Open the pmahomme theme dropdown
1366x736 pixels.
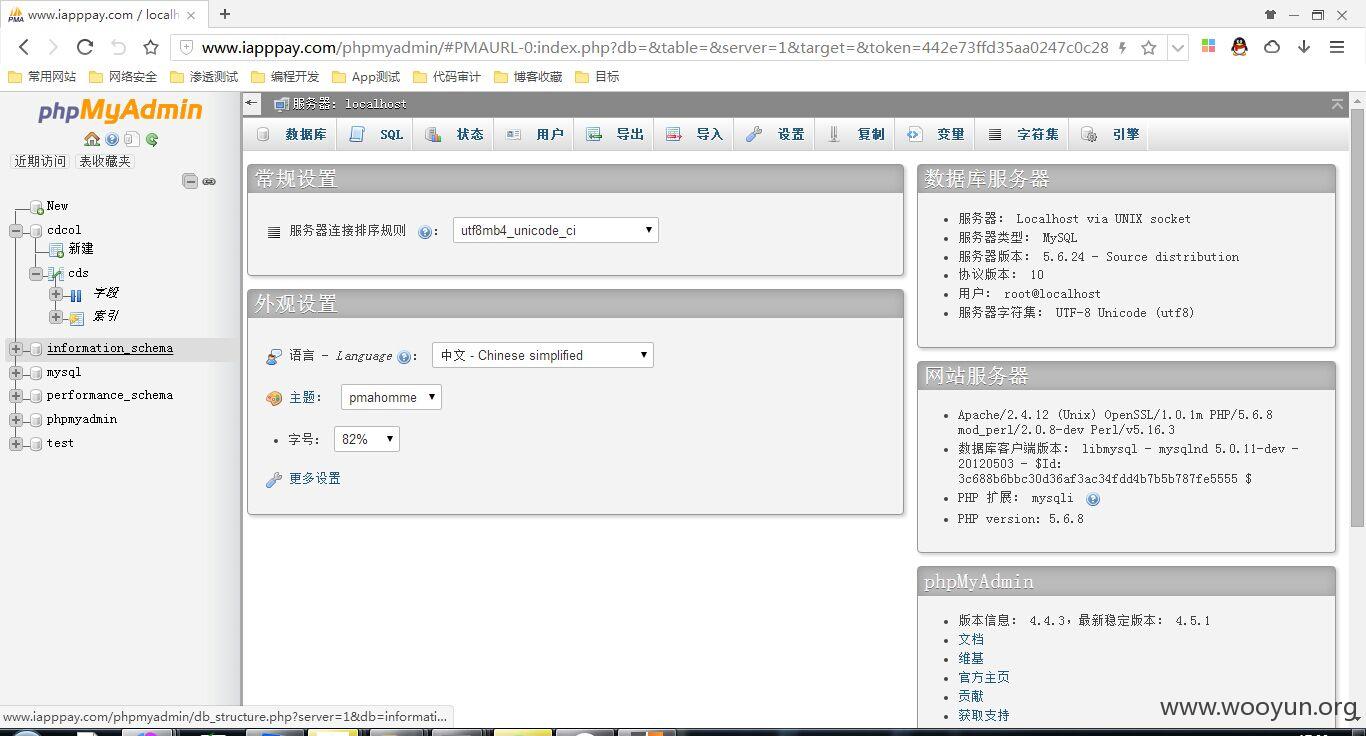coord(391,397)
